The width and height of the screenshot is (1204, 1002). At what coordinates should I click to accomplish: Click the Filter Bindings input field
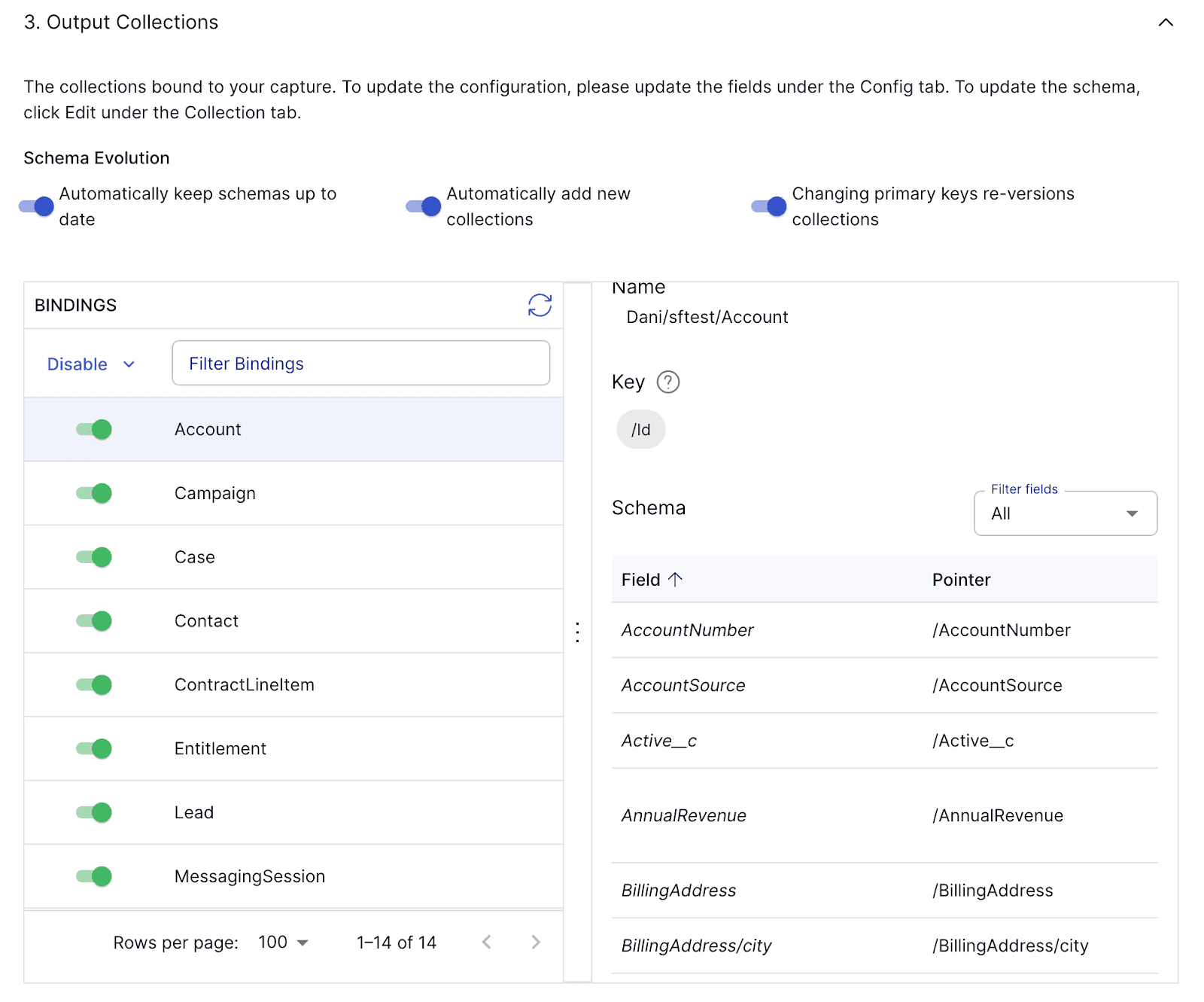pos(361,363)
